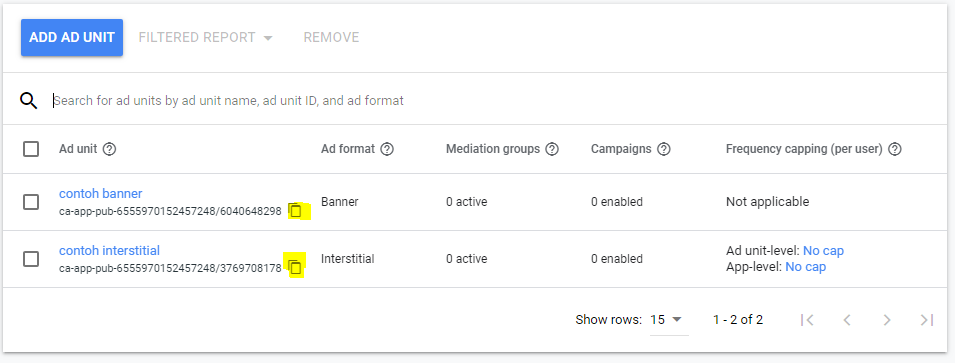
Task: Check the contoh banner row checkbox
Action: point(31,202)
